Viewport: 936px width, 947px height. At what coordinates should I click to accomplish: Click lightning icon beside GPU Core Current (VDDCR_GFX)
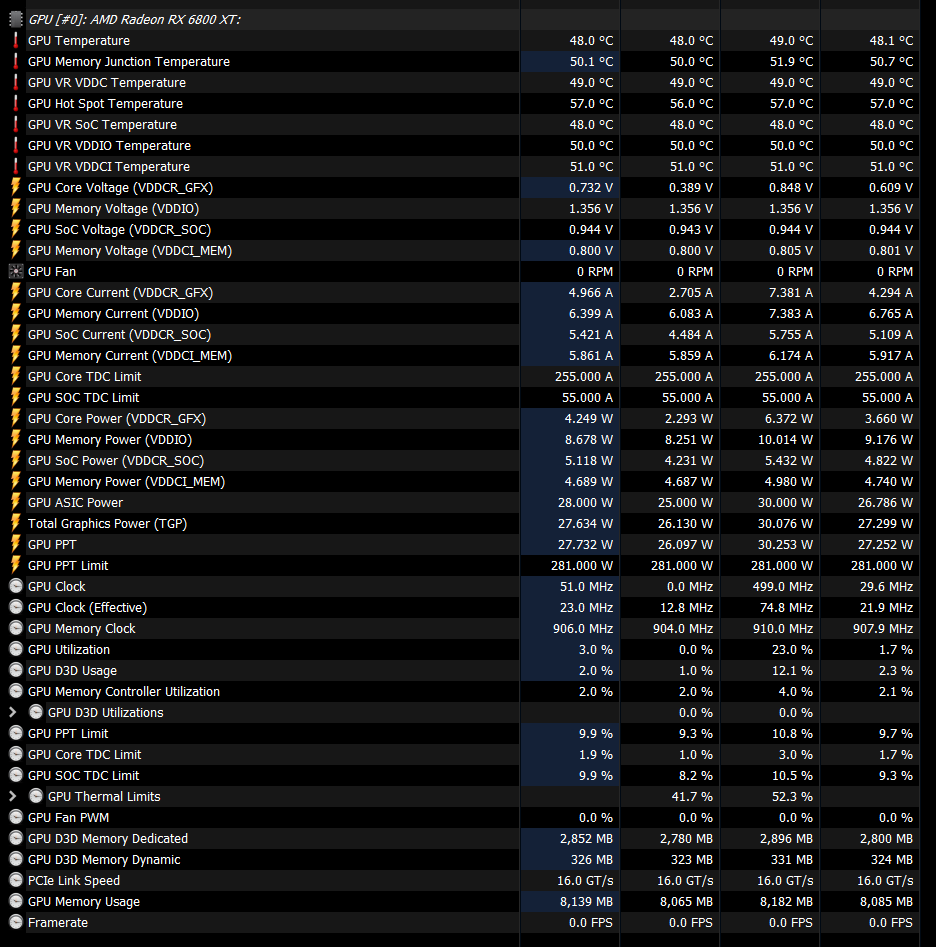click(x=16, y=292)
